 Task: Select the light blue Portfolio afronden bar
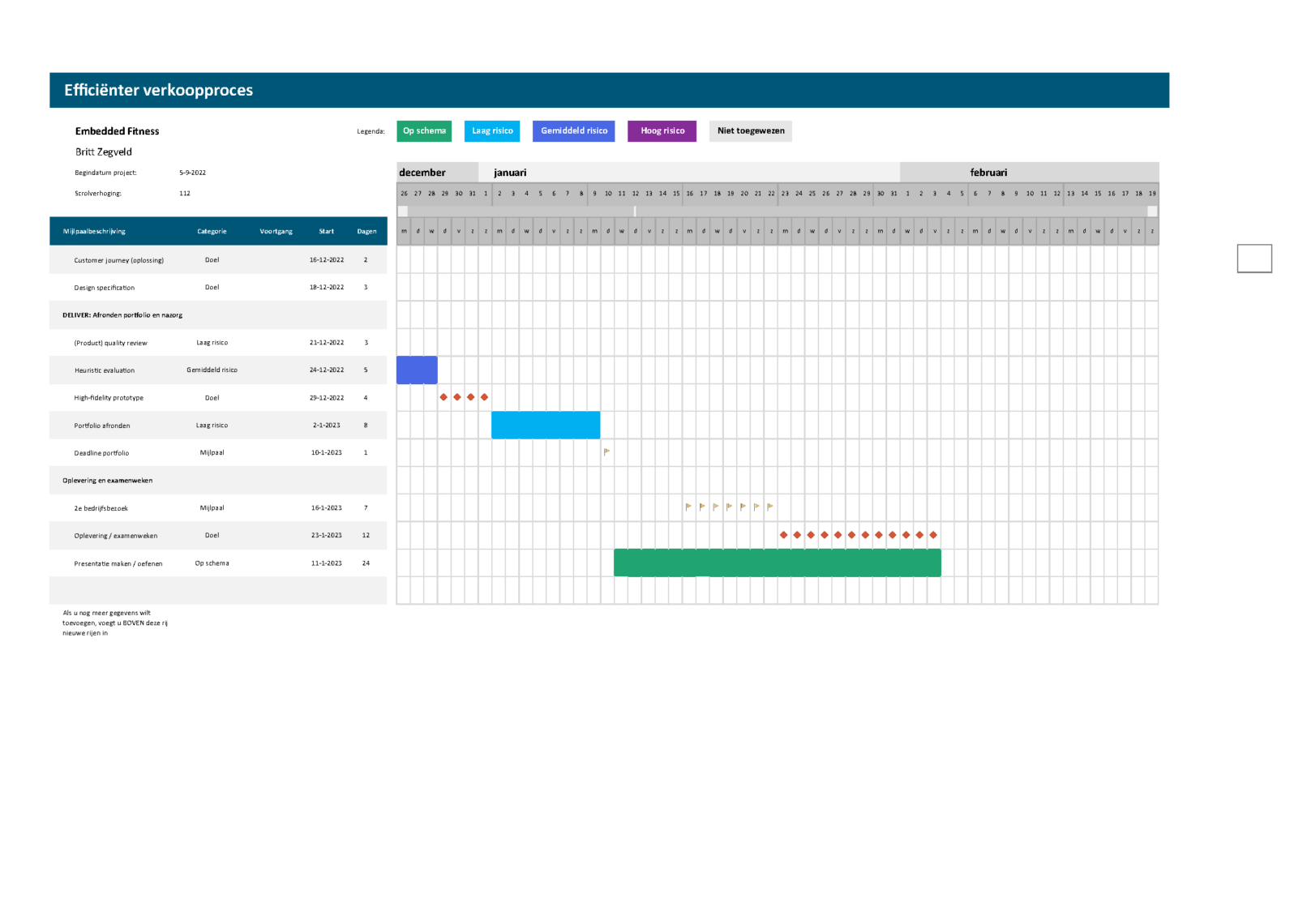click(546, 426)
